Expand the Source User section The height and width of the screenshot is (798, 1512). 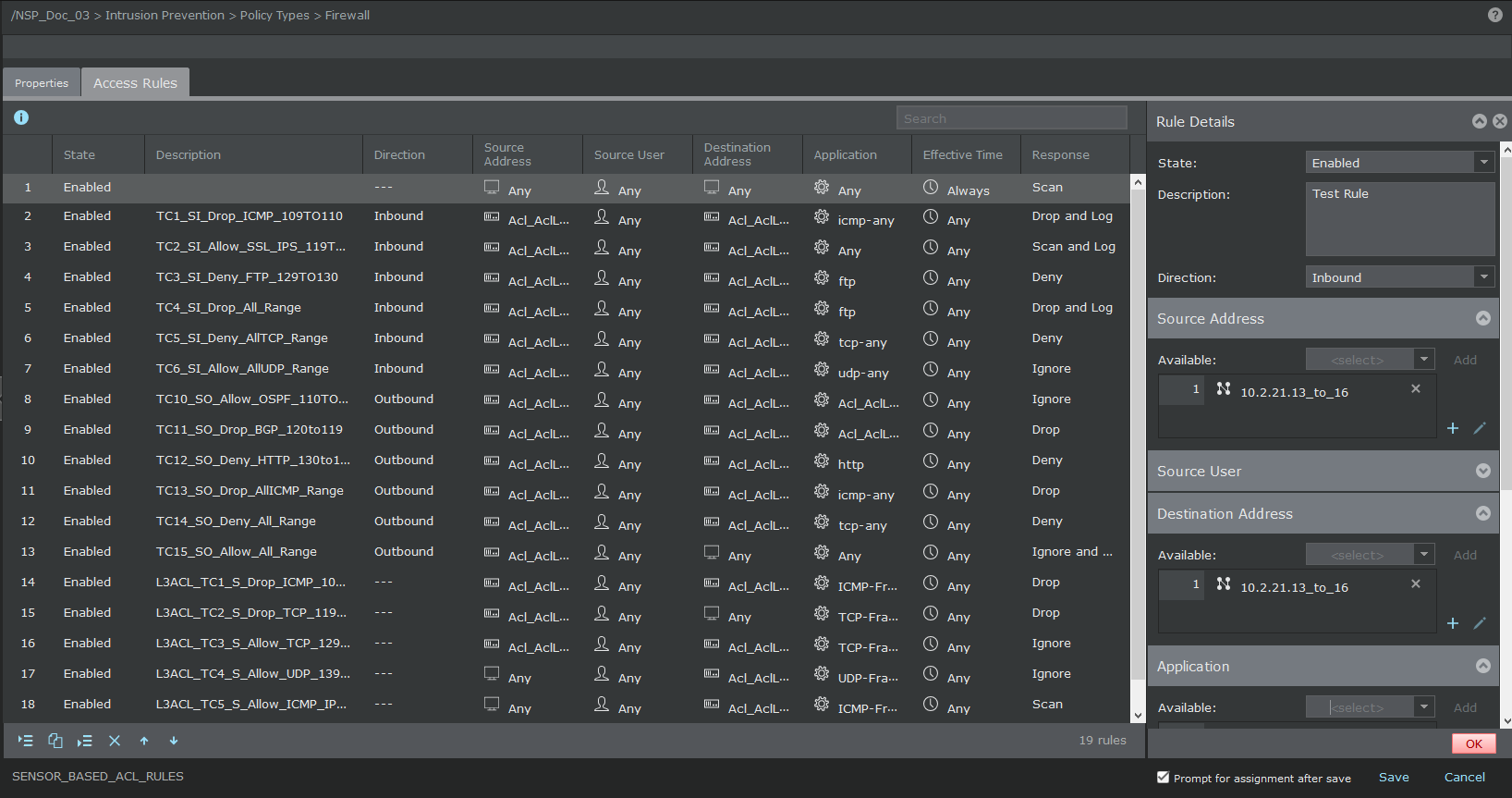point(1483,471)
